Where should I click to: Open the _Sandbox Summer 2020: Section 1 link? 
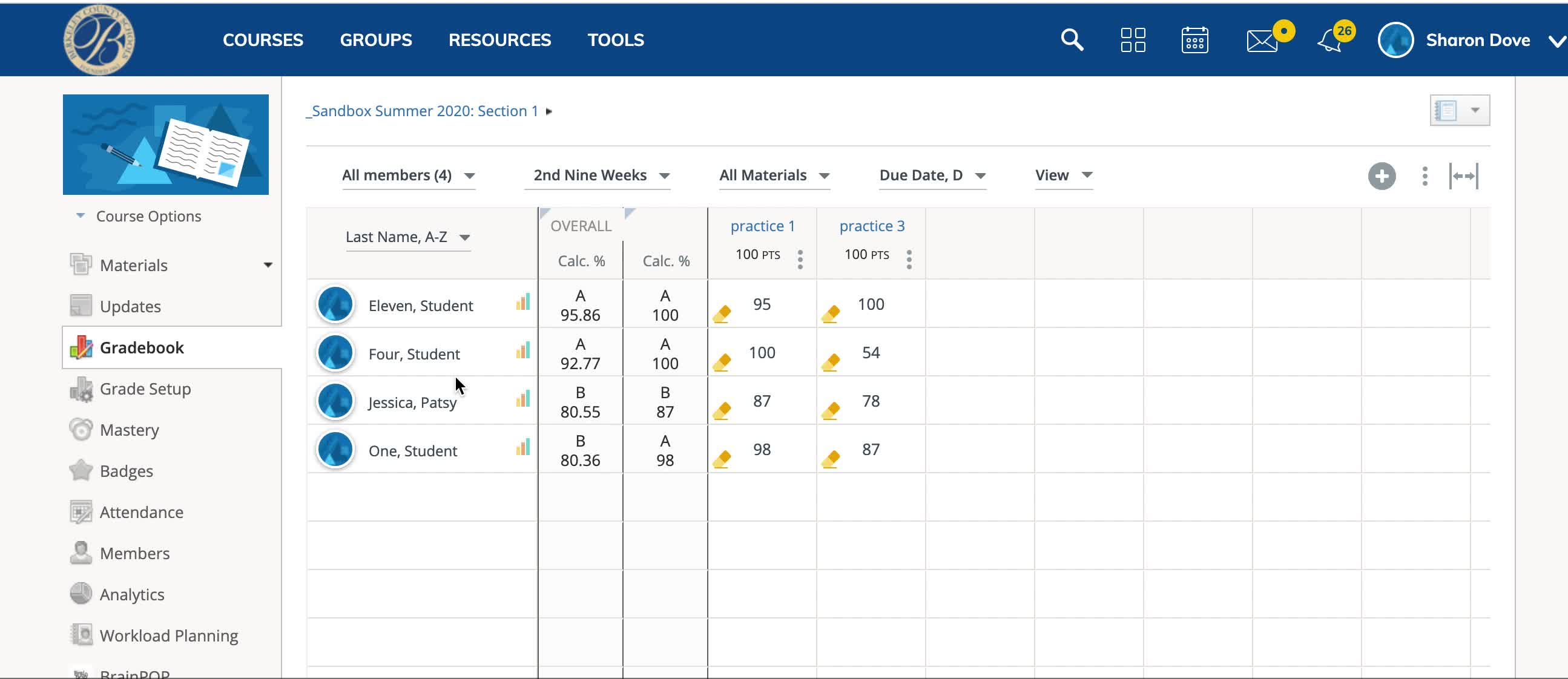[422, 111]
